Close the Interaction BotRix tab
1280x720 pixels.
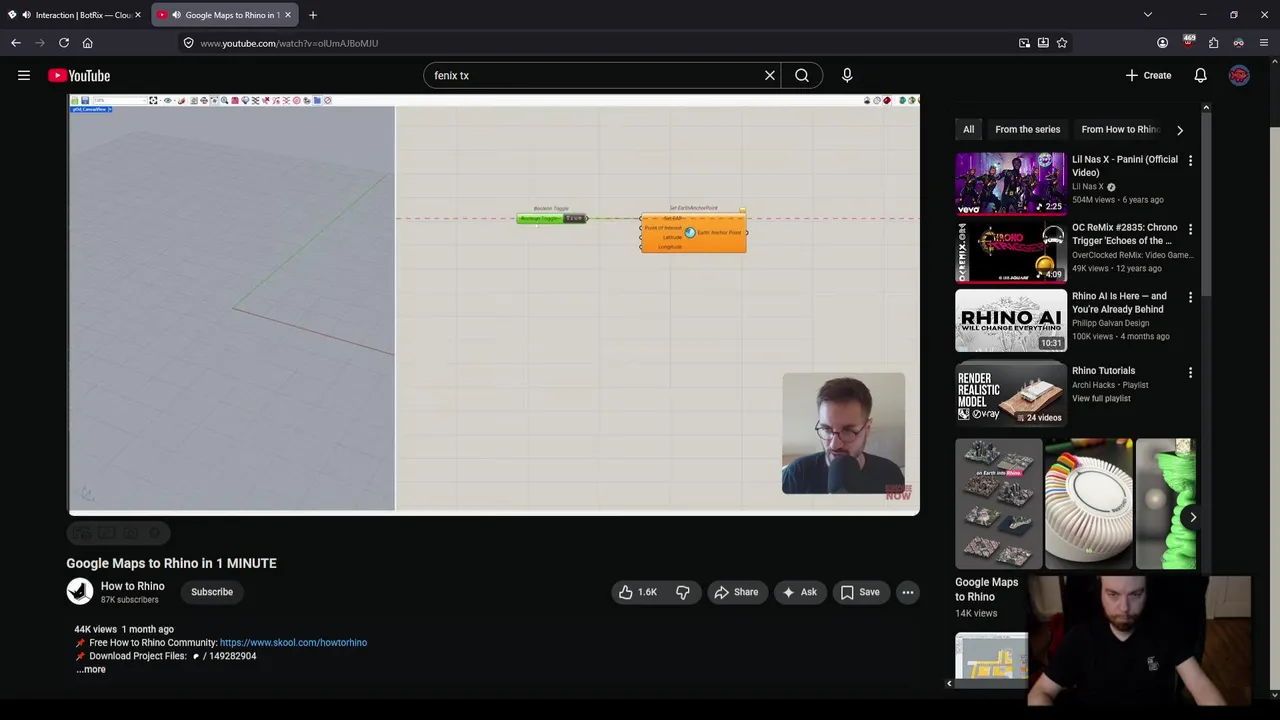tap(138, 15)
